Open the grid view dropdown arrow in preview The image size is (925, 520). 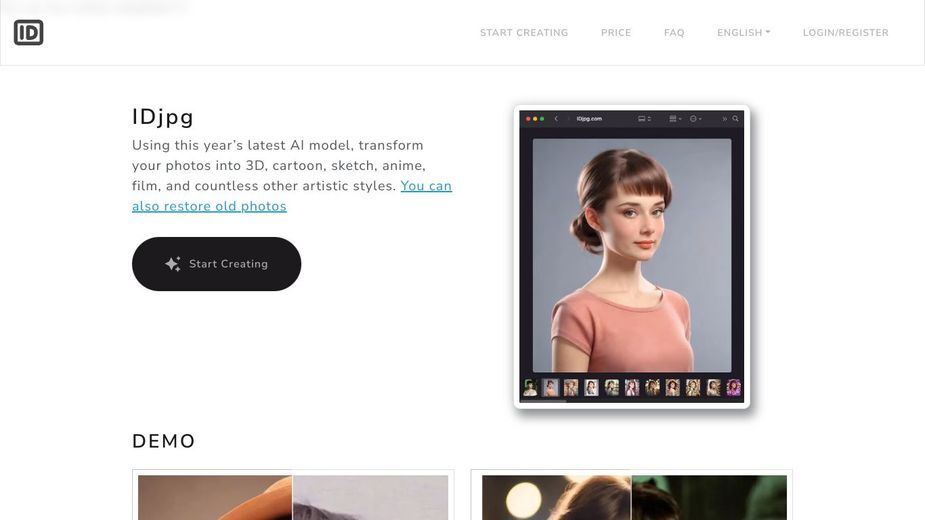pos(680,119)
